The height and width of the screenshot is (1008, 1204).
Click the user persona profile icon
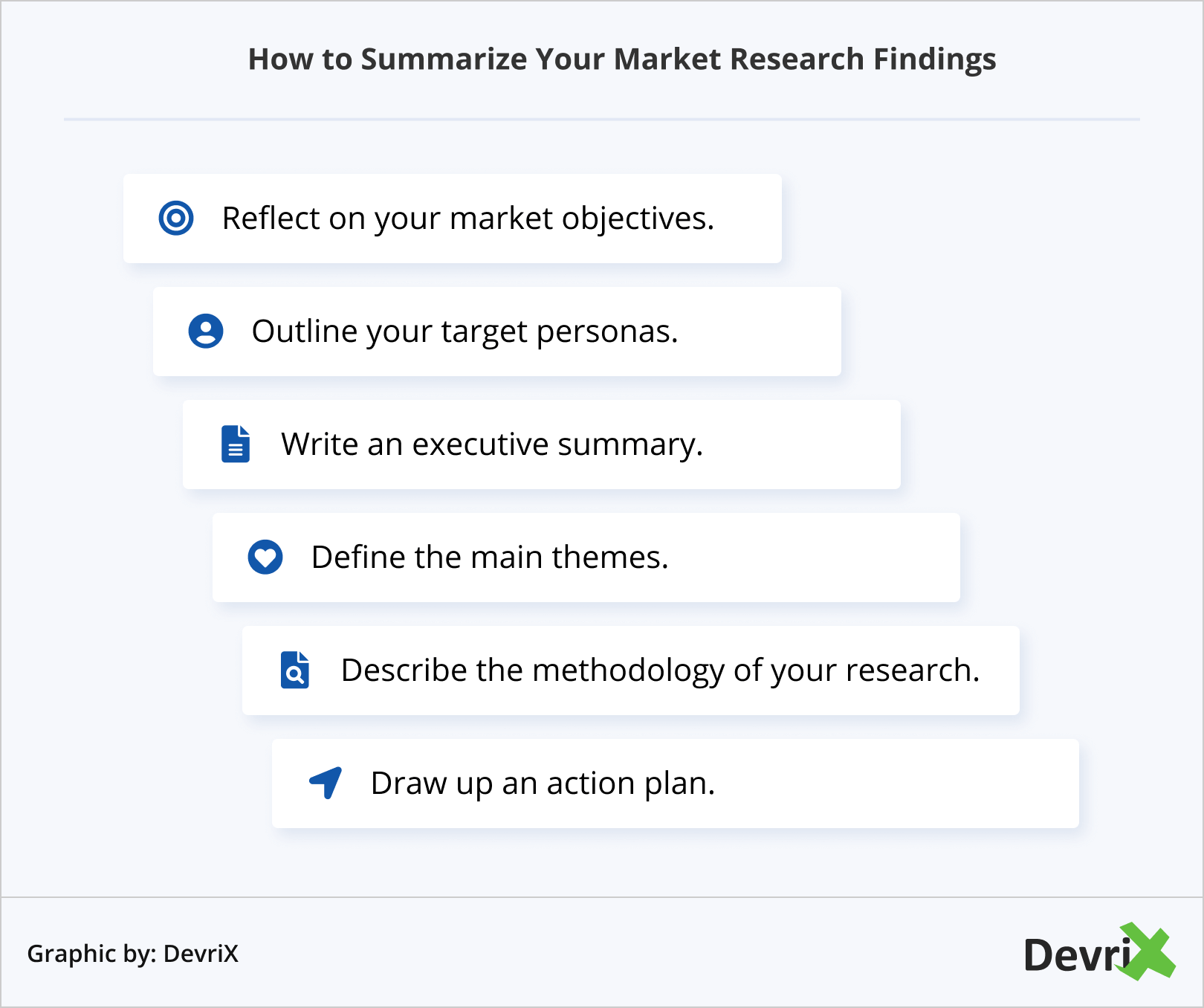point(206,332)
